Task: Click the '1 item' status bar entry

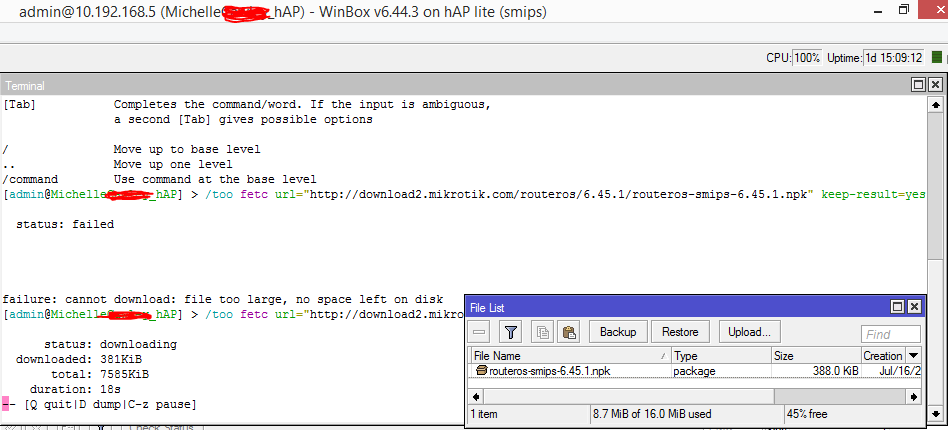Action: point(529,414)
